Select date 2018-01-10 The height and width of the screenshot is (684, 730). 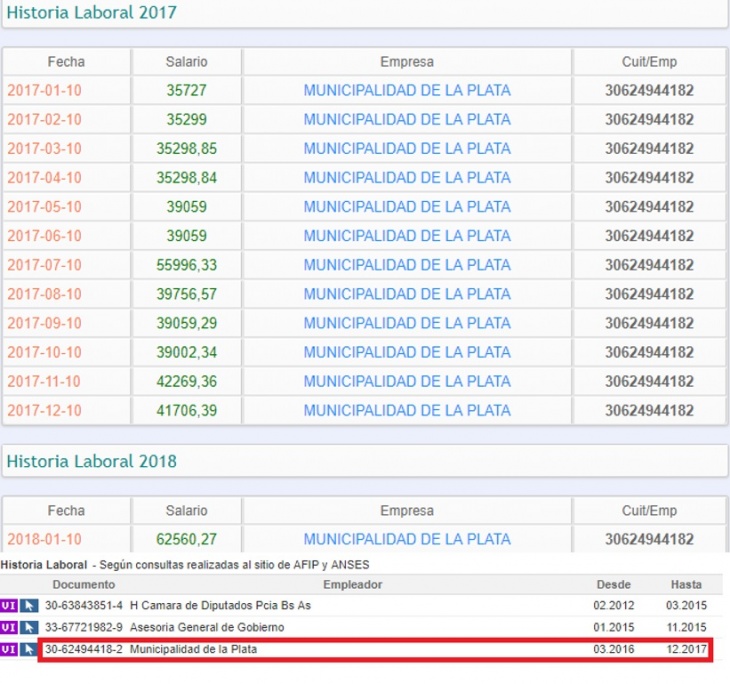pyautogui.click(x=44, y=539)
